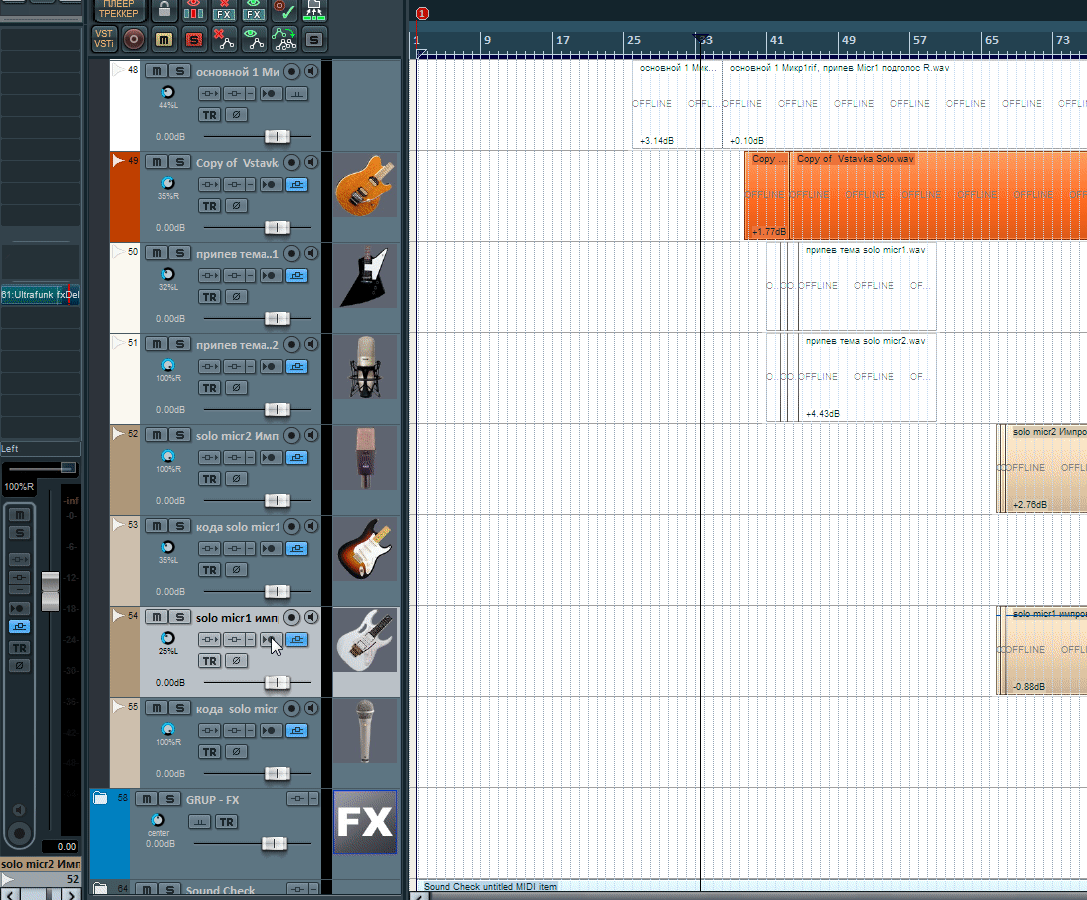Toggle blue envelope button on track 53

coord(297,548)
